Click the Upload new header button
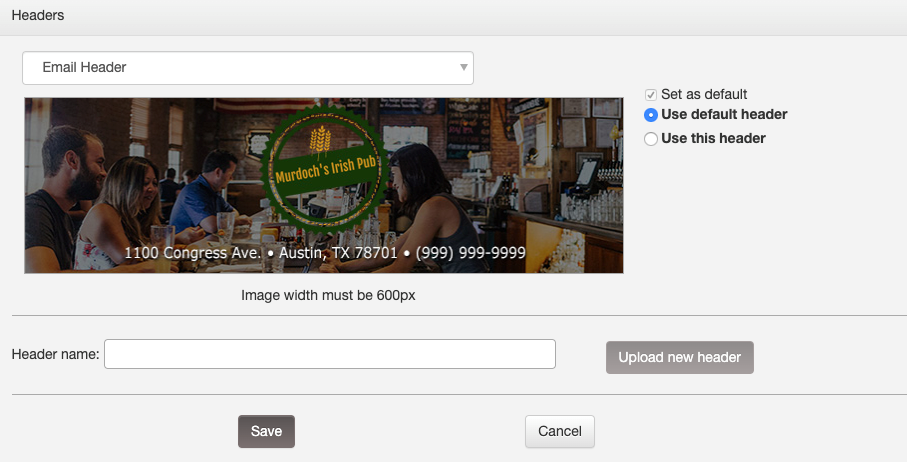Viewport: 907px width, 462px height. [680, 357]
